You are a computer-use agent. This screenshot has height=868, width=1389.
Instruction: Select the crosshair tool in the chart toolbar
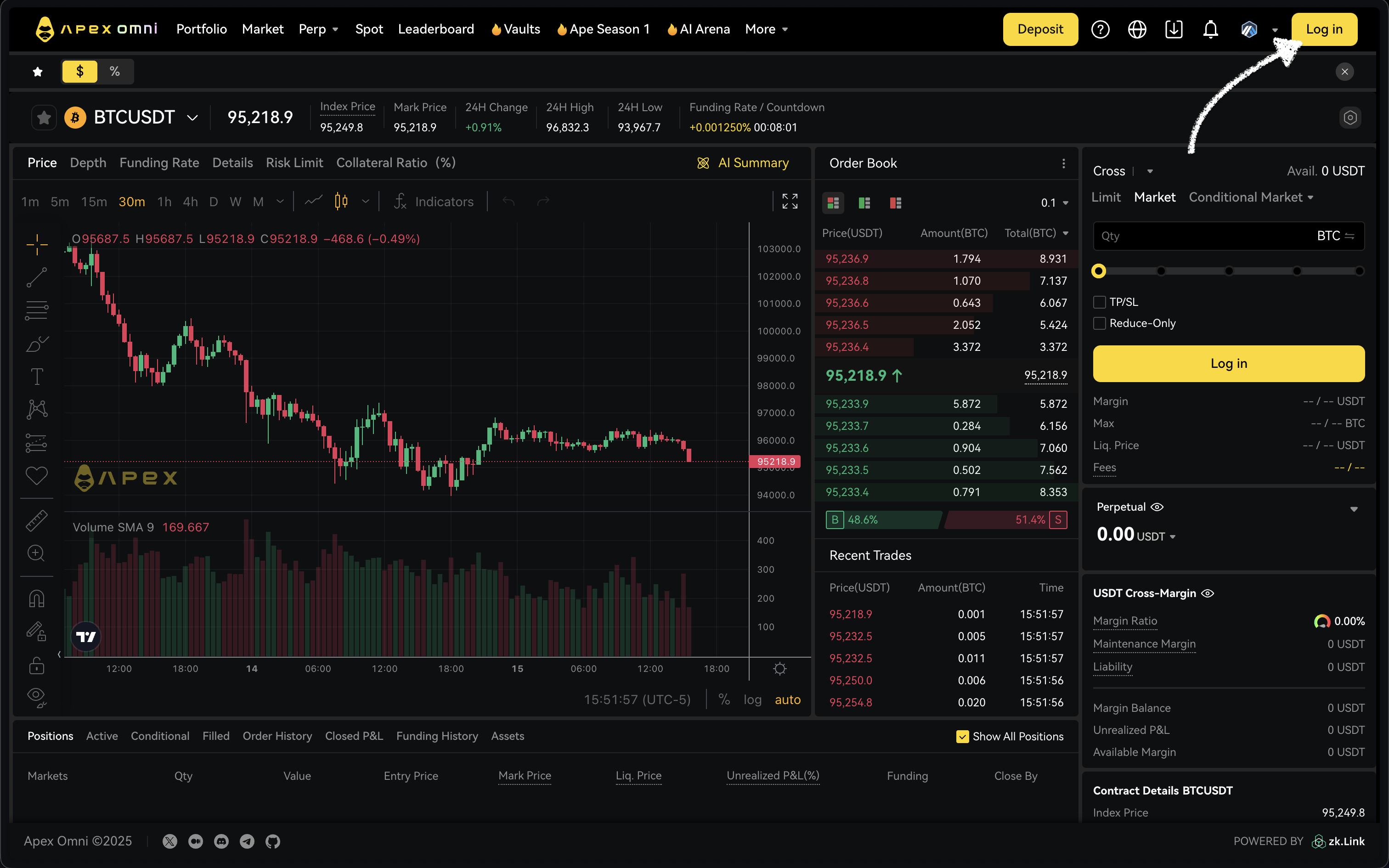coord(36,244)
